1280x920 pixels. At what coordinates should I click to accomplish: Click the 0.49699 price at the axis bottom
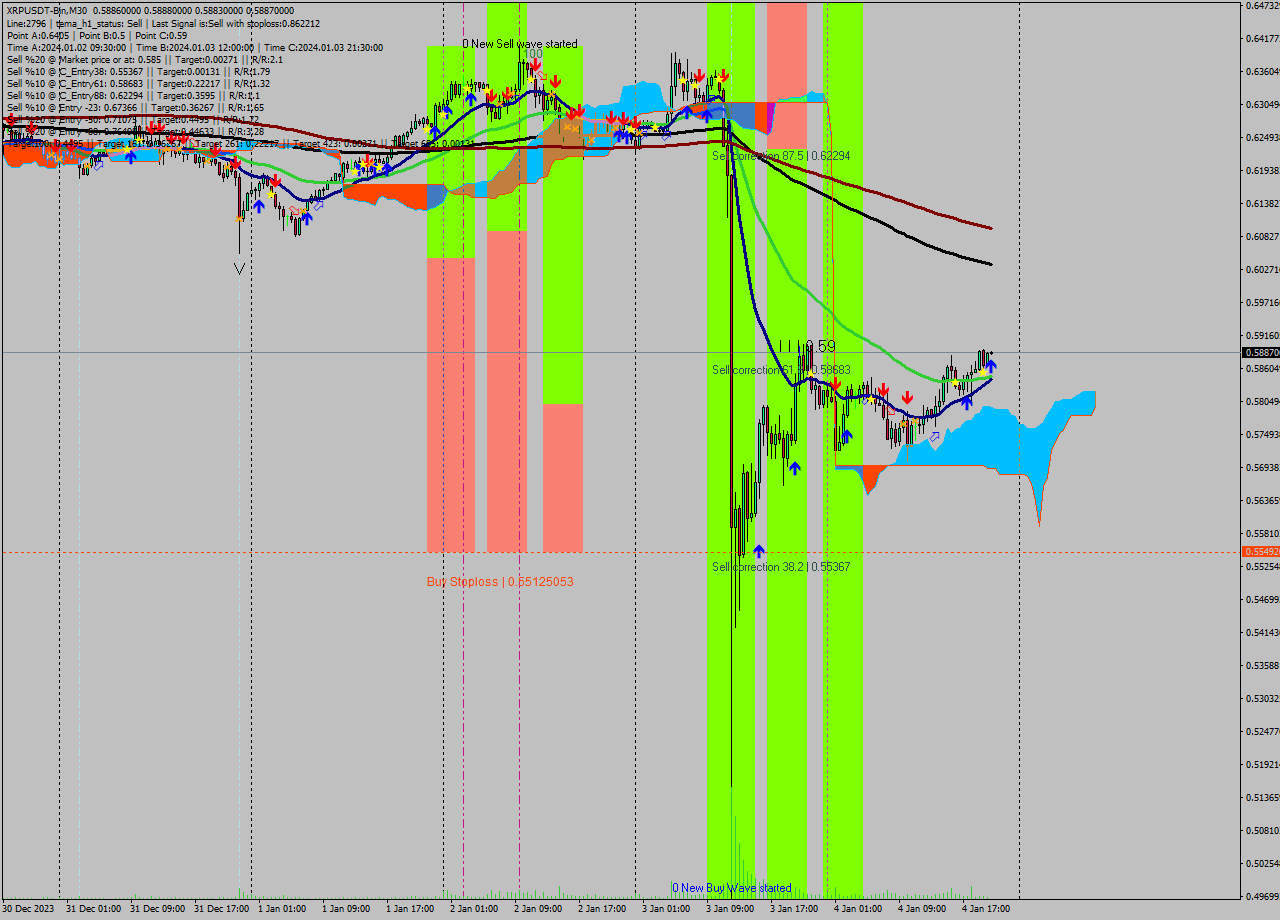[x=1262, y=897]
